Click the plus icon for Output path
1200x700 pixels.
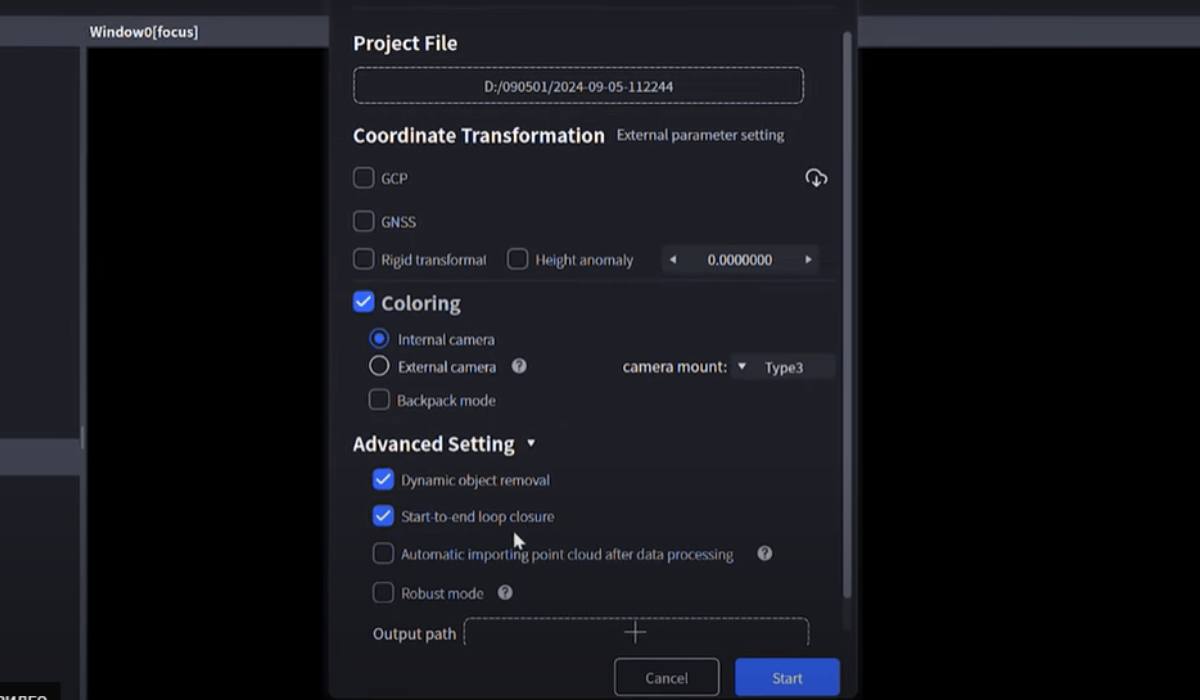point(635,632)
